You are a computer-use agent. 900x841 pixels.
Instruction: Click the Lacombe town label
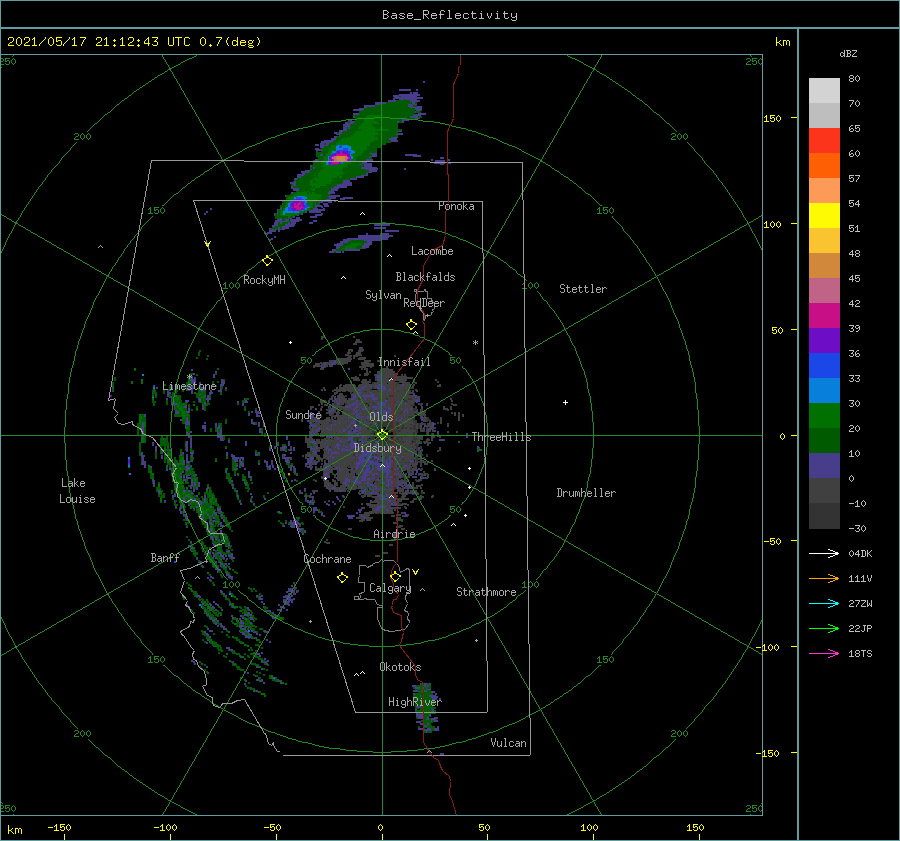(432, 251)
